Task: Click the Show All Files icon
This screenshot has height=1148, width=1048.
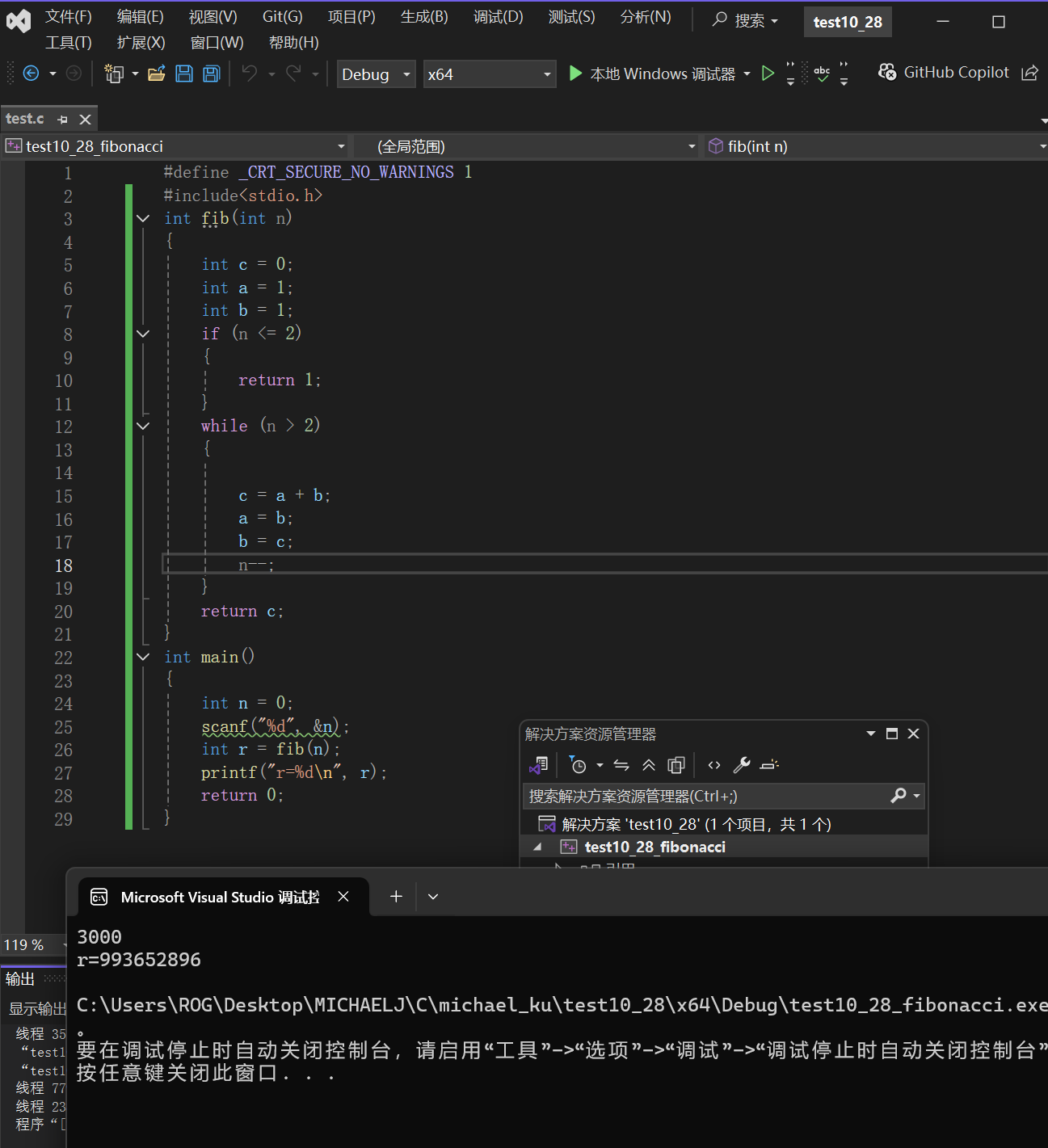Action: [x=676, y=764]
